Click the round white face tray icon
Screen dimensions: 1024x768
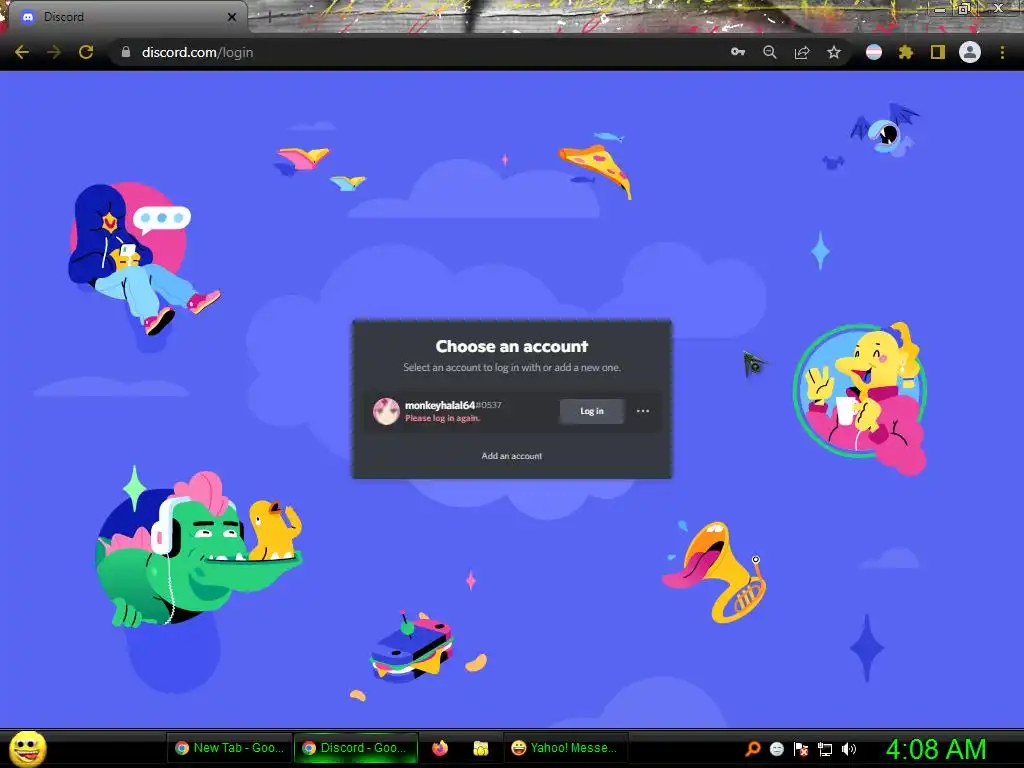point(776,748)
